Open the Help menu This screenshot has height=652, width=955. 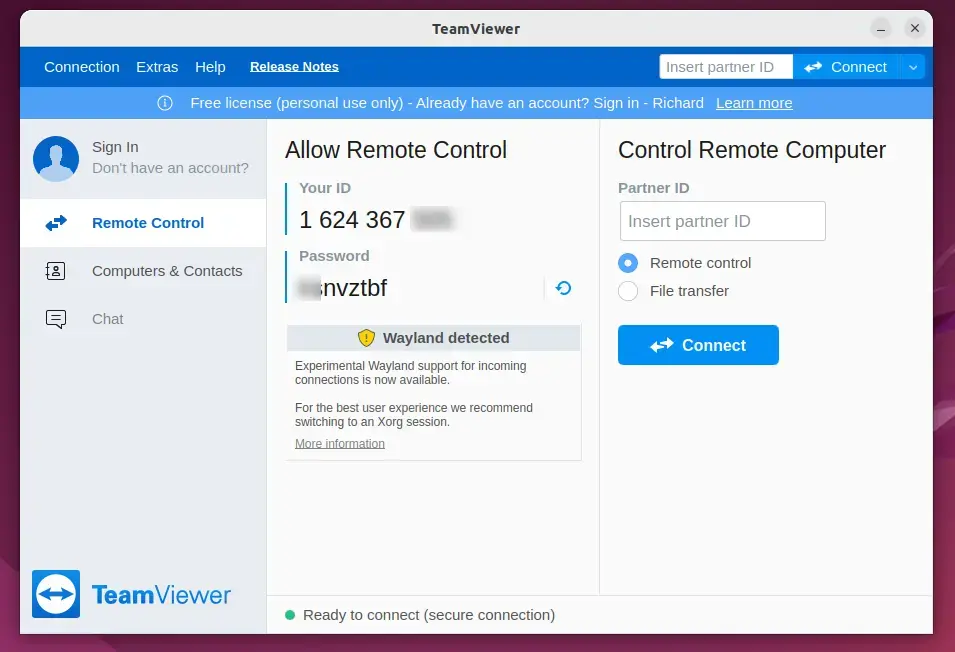(x=210, y=66)
